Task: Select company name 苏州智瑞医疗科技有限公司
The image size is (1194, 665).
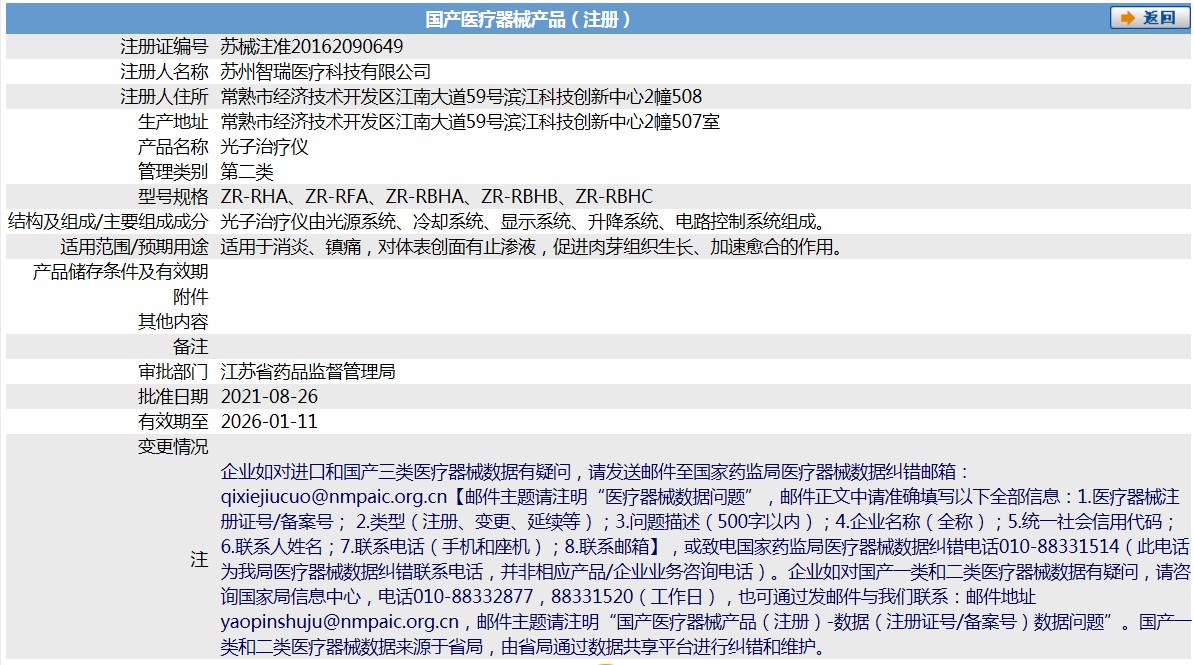Action: (325, 72)
